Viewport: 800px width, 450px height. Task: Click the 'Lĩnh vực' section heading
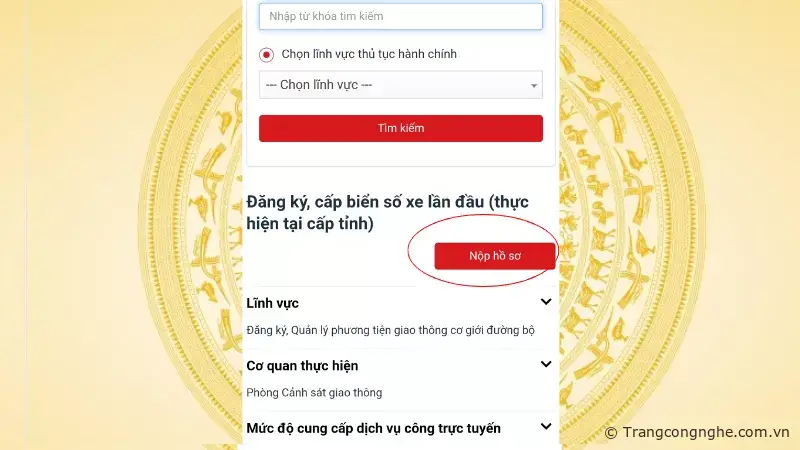(272, 303)
